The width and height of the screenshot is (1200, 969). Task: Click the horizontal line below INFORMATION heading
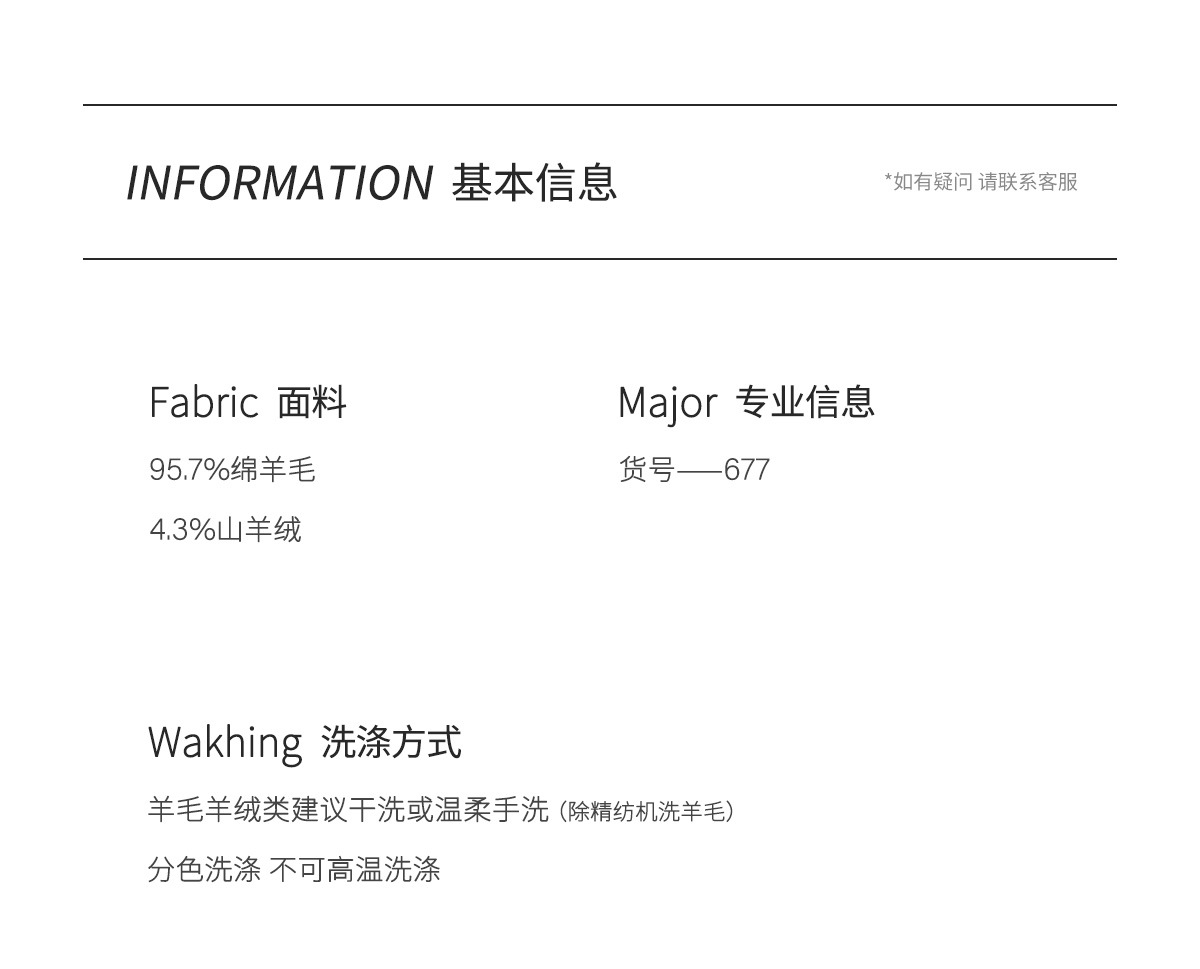tap(600, 259)
